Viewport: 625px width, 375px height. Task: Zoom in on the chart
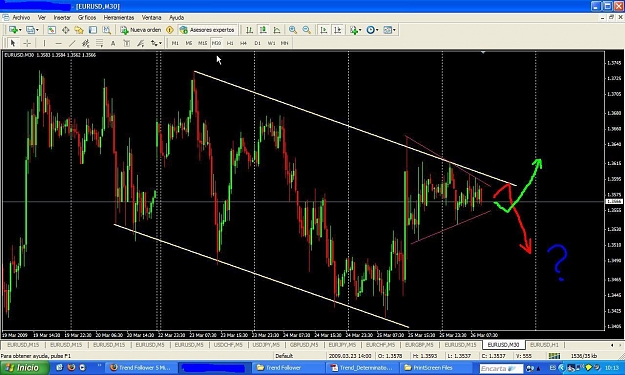coord(293,30)
